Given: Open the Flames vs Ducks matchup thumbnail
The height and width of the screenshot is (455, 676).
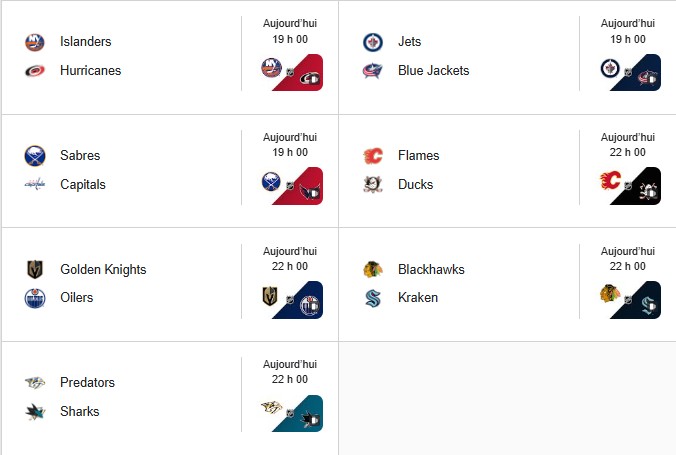Looking at the screenshot, I should [x=629, y=186].
